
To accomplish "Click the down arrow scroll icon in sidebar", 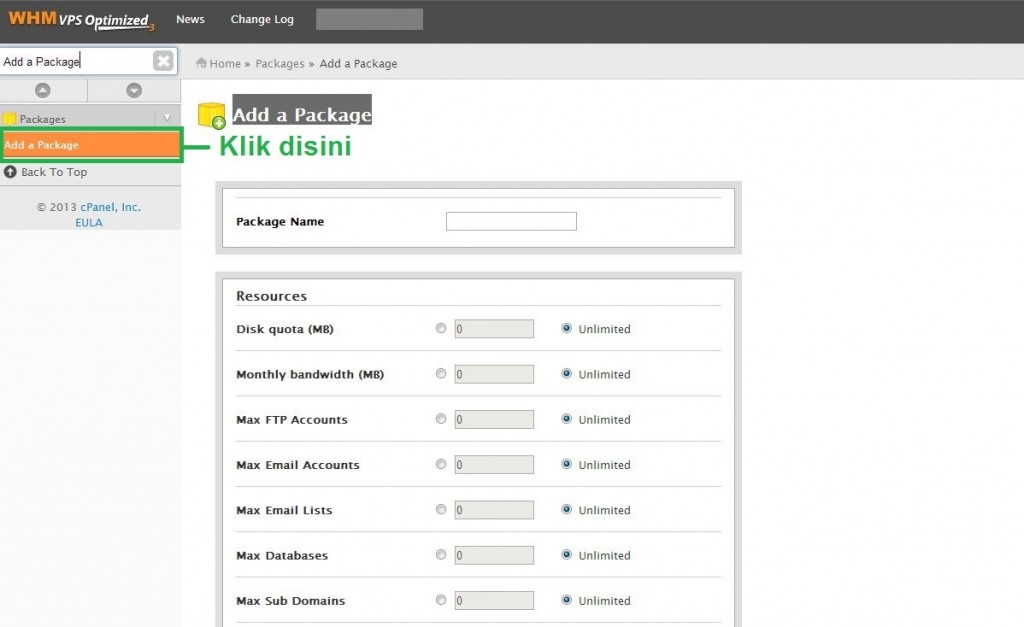I will pos(134,89).
